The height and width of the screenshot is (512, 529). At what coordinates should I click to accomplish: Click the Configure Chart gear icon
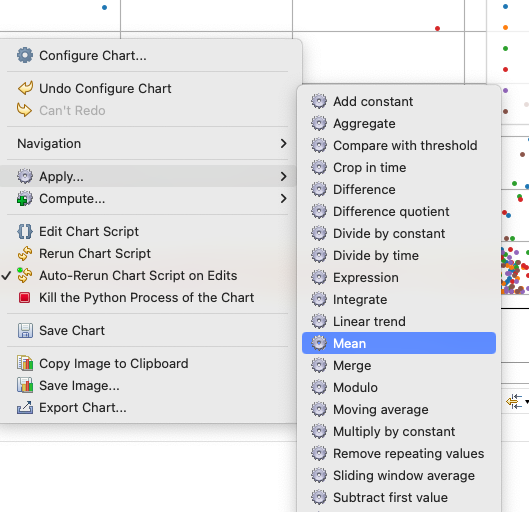25,55
